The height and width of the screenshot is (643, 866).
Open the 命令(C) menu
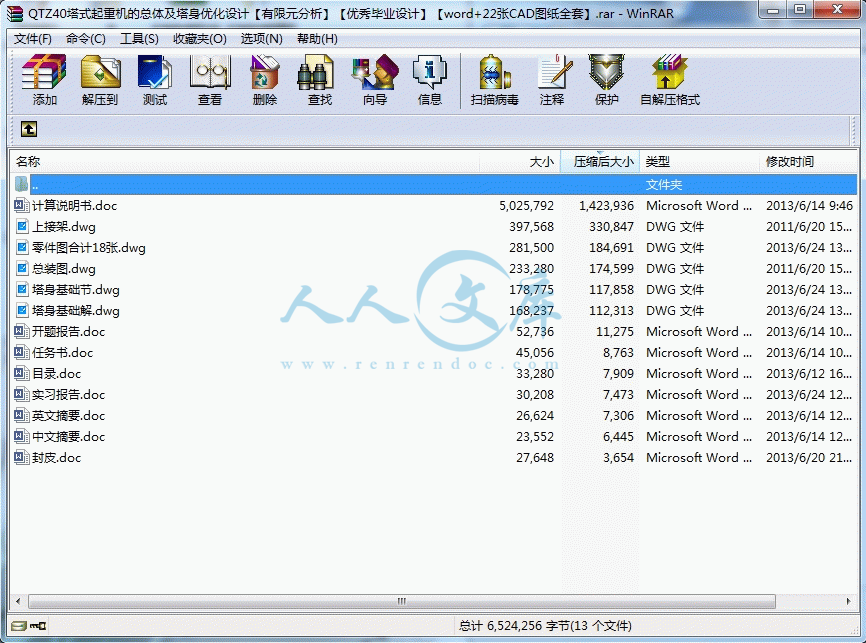click(86, 39)
